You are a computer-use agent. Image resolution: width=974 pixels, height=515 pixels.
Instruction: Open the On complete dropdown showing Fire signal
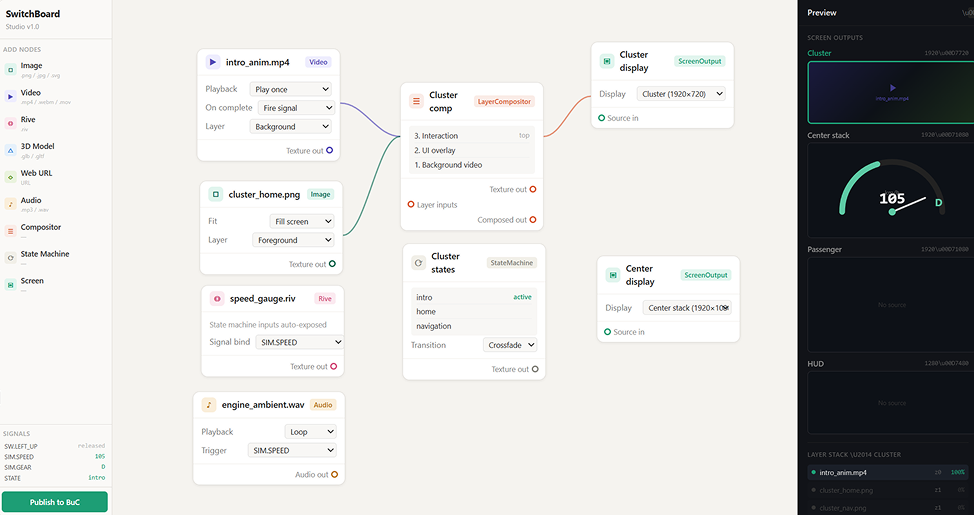(296, 107)
